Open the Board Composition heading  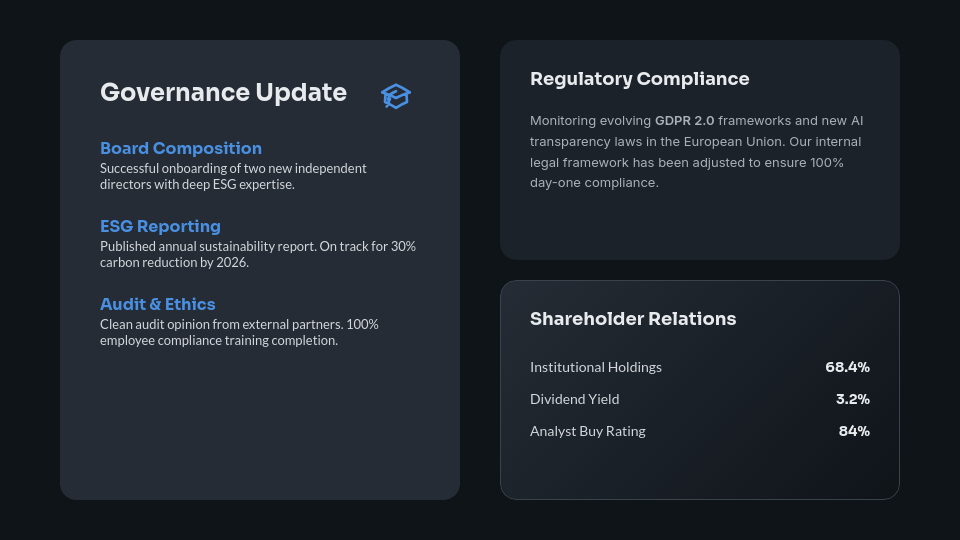[x=181, y=148]
